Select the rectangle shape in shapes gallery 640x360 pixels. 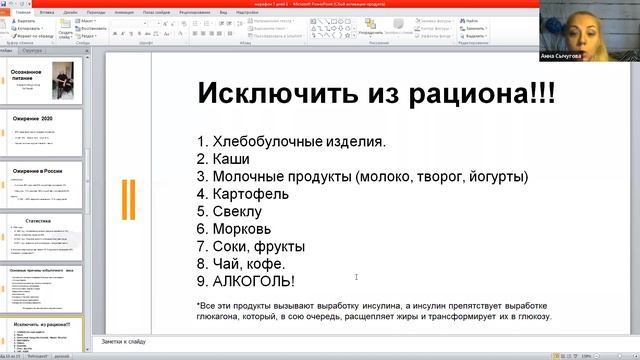coord(334,21)
